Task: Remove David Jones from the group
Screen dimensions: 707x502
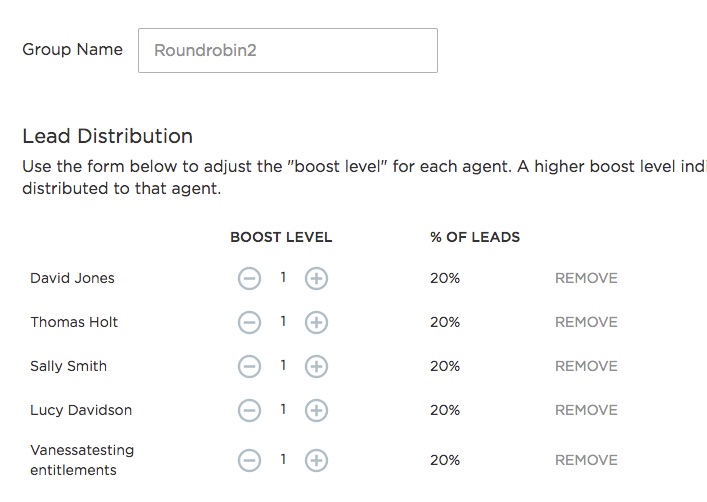Action: tap(586, 278)
